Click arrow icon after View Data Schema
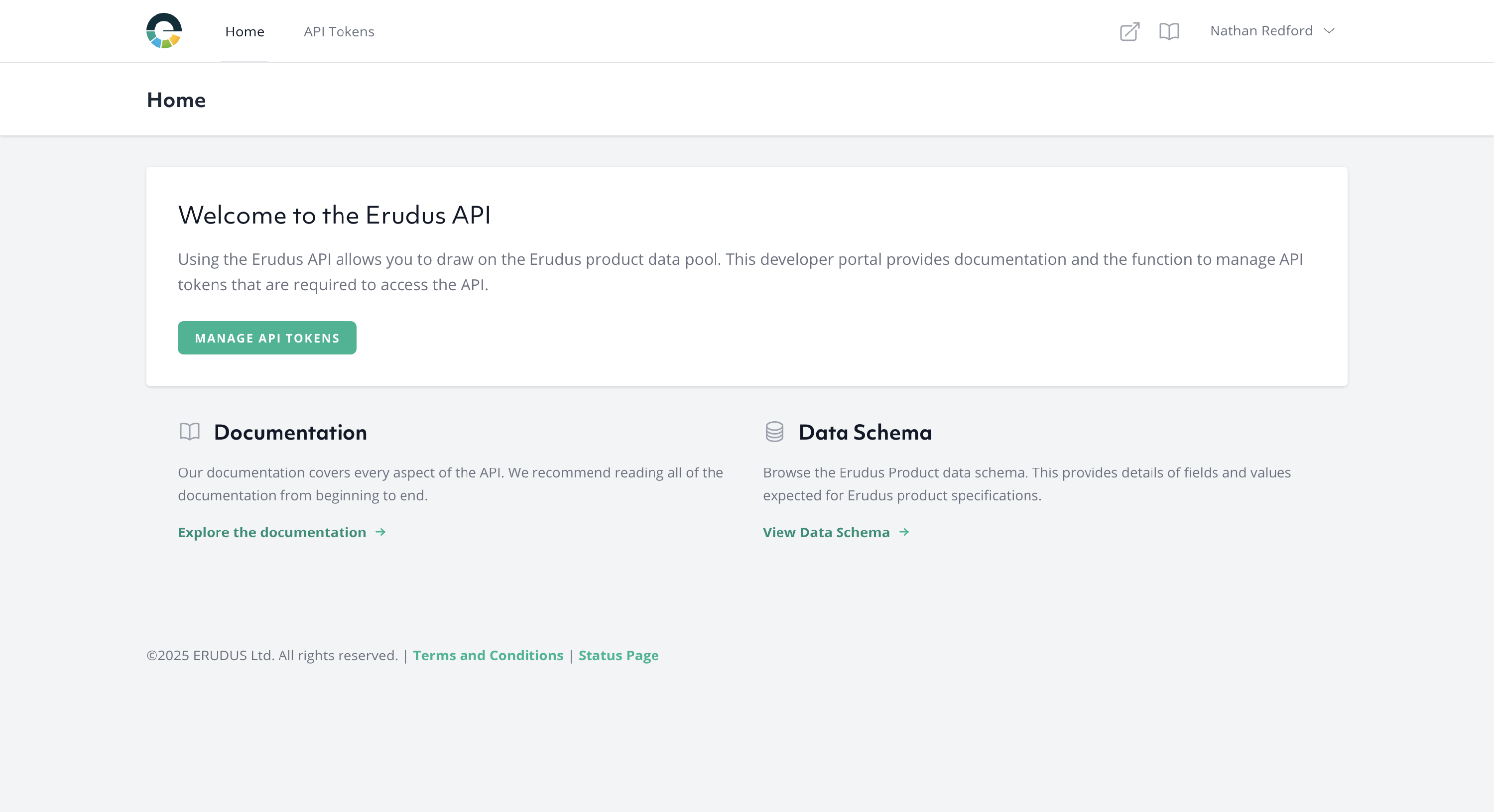Screen dimensions: 1494x812 [903, 532]
